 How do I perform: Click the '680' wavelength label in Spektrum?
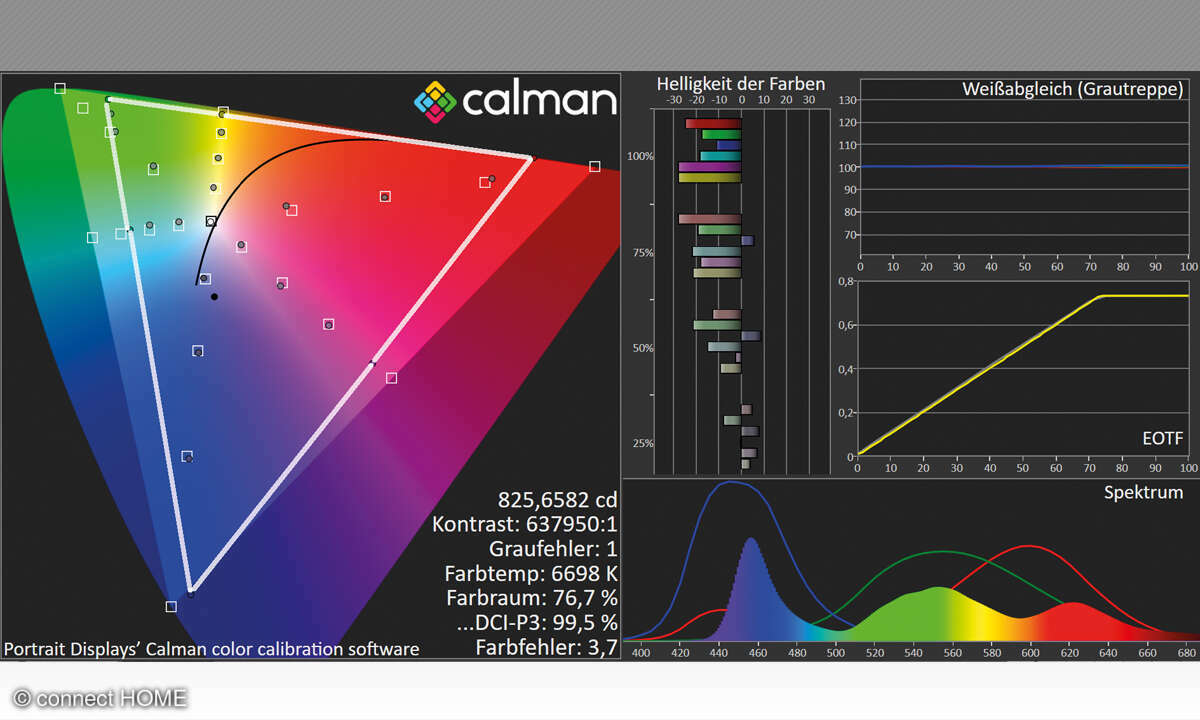1188,653
